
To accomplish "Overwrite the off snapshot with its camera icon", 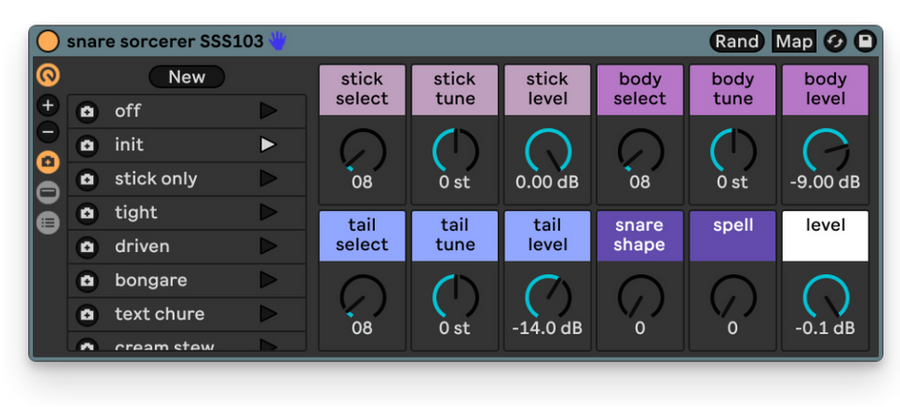I will click(x=87, y=111).
